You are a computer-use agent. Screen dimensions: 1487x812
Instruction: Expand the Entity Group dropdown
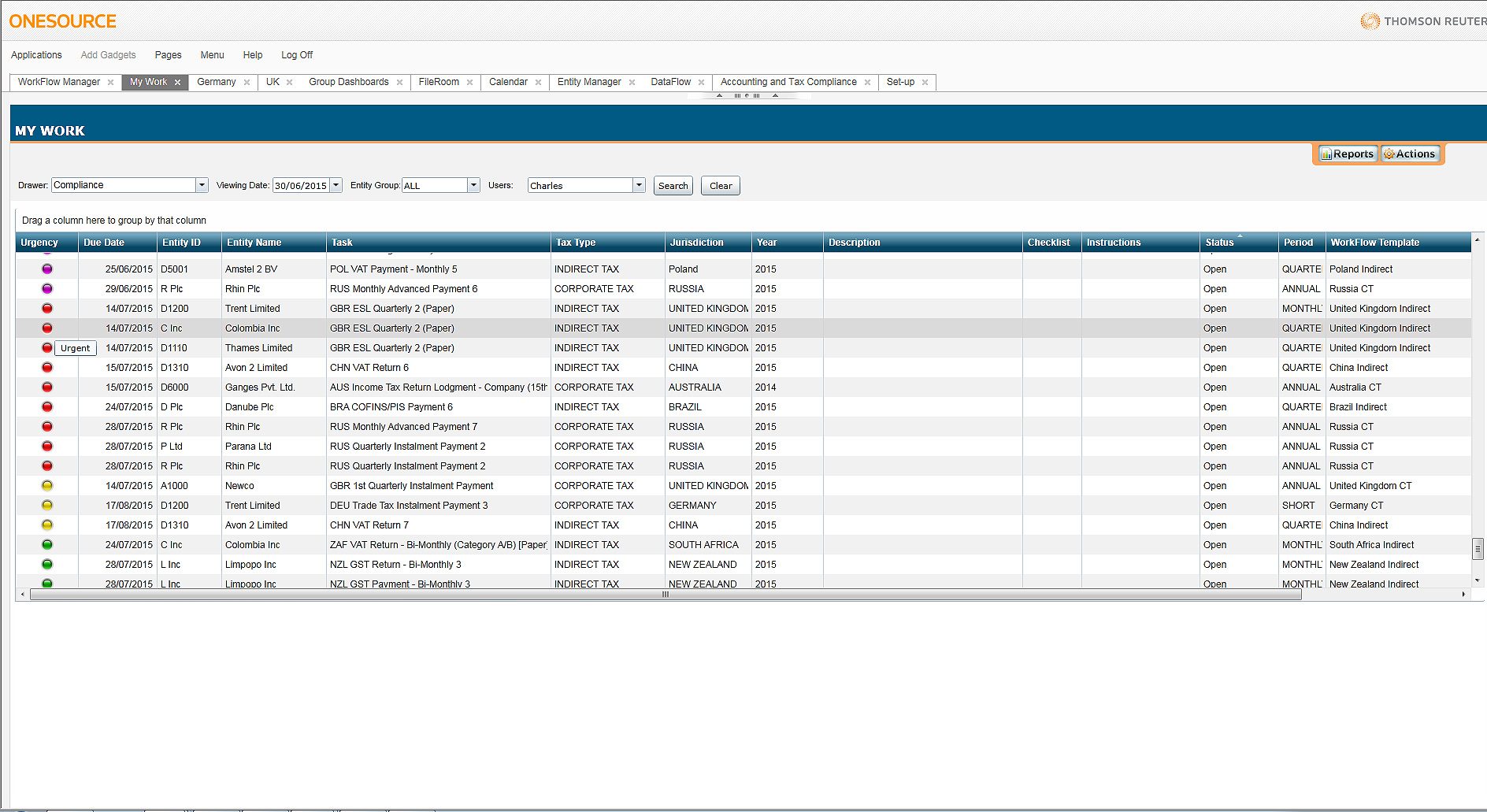pyautogui.click(x=473, y=185)
